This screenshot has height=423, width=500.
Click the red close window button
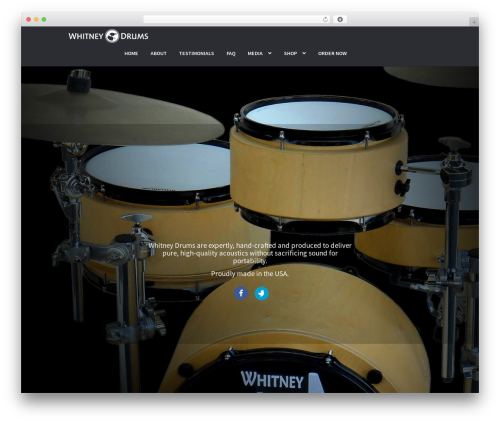tap(29, 19)
